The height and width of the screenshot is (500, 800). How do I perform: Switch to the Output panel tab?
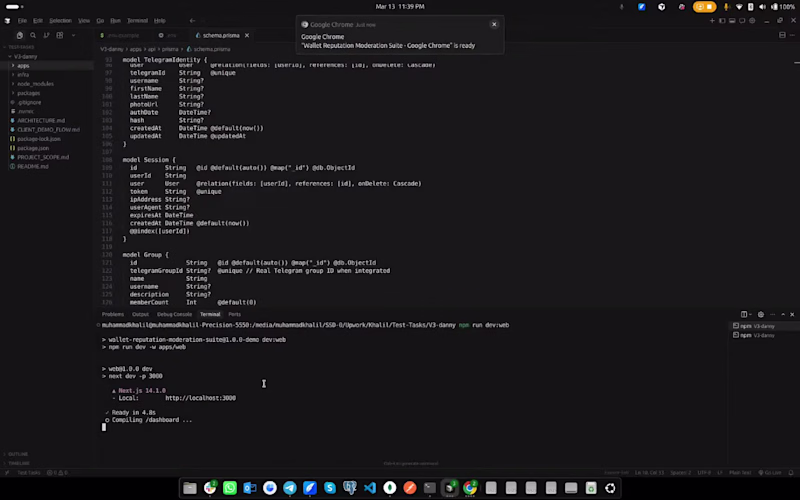tap(140, 314)
